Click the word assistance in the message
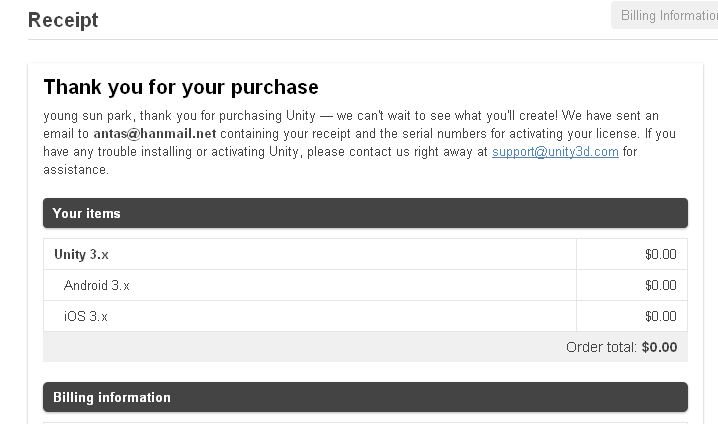 [x=76, y=170]
